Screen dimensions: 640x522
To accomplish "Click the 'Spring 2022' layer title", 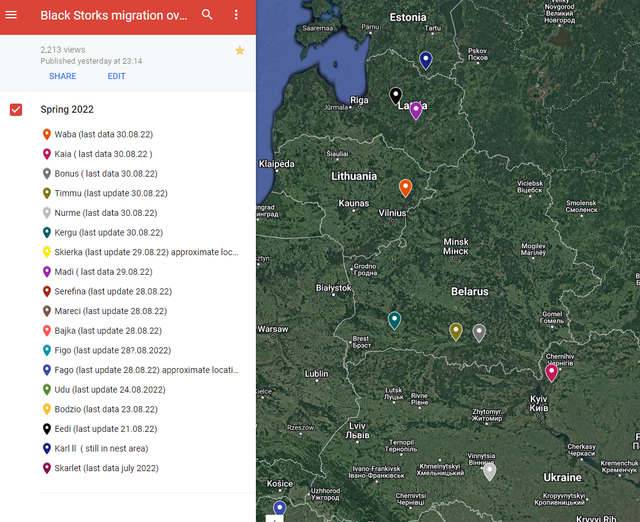I will point(67,109).
